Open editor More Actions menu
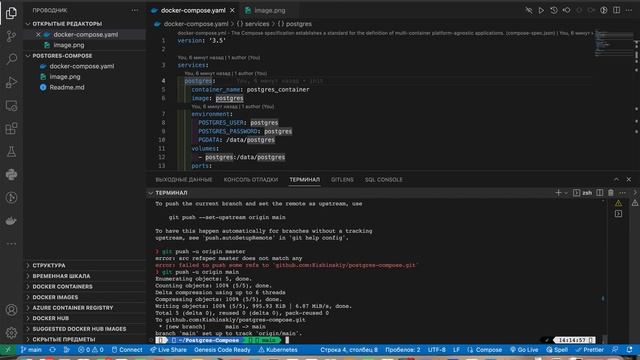 point(629,10)
